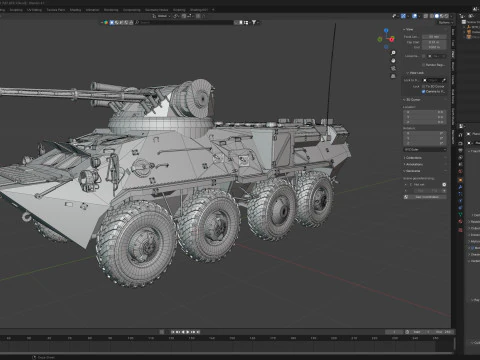Toggle X-ray mode in header

(426, 16)
